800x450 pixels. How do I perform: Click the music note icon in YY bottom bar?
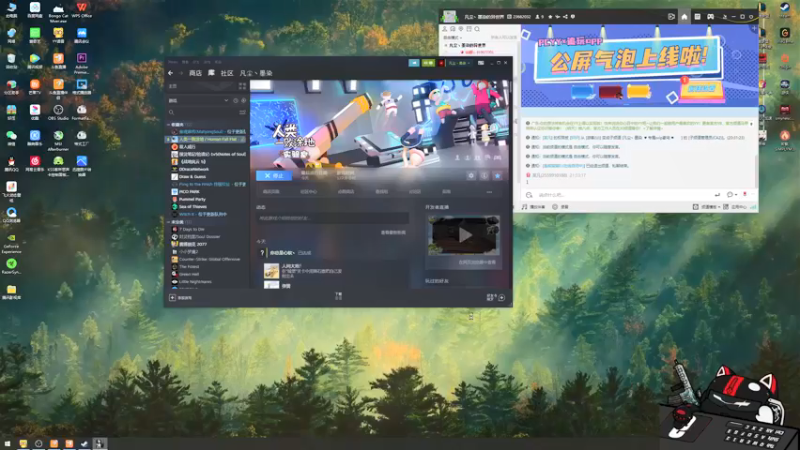point(524,207)
